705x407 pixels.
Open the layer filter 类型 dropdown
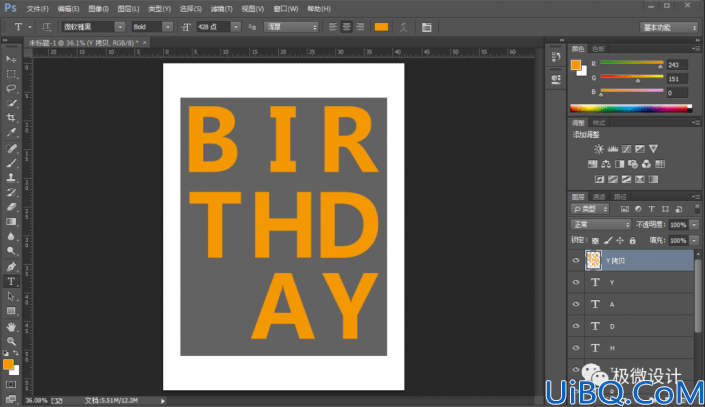pos(590,209)
